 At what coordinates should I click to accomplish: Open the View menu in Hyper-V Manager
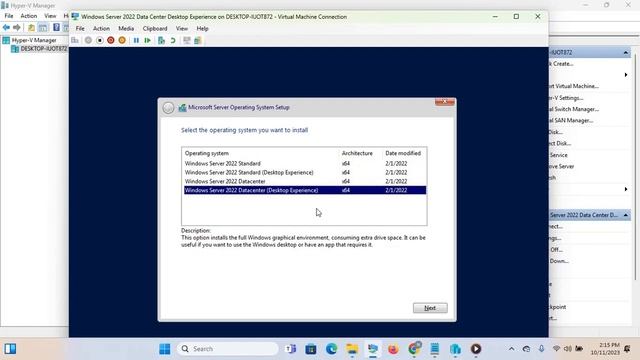[50, 16]
